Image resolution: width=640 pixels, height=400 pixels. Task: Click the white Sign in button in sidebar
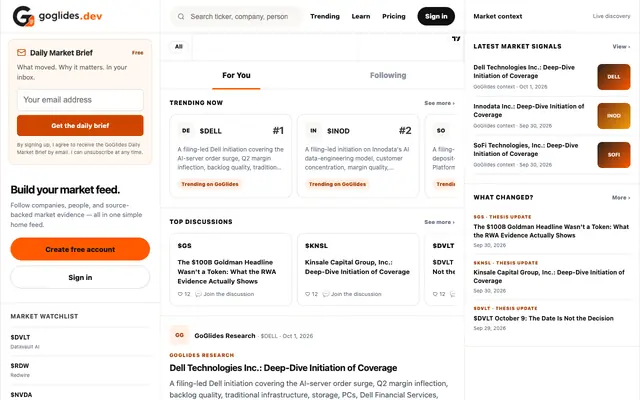(80, 278)
